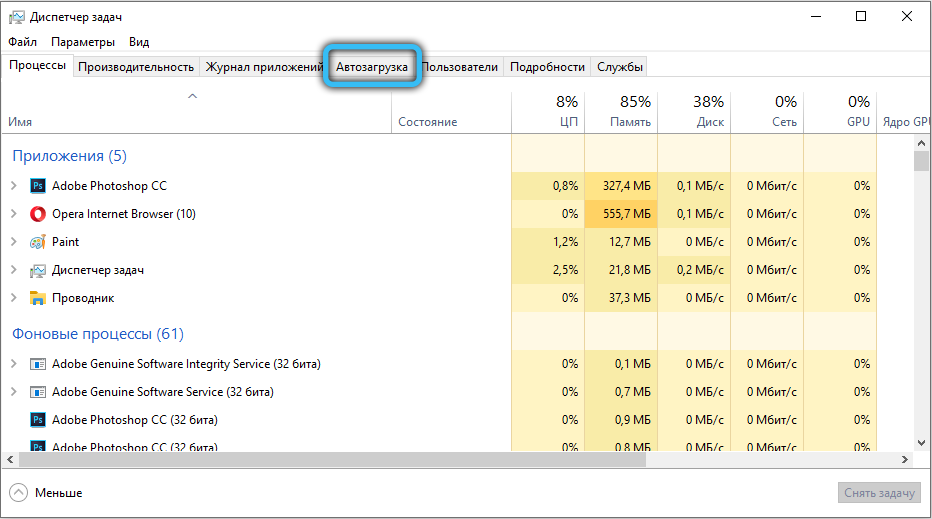Collapse view using the Меньше arrow button

[19, 493]
